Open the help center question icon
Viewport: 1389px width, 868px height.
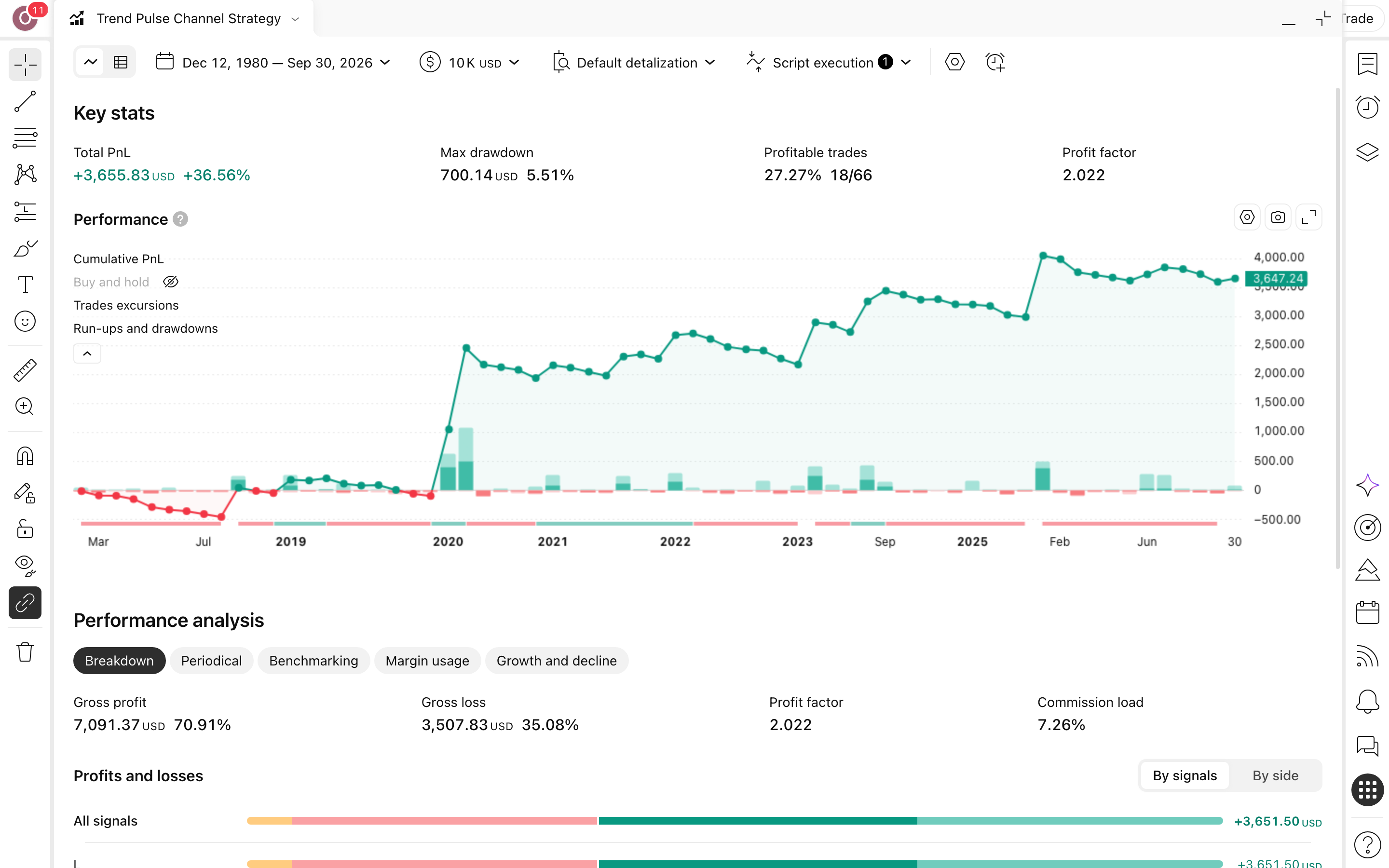(x=1367, y=844)
